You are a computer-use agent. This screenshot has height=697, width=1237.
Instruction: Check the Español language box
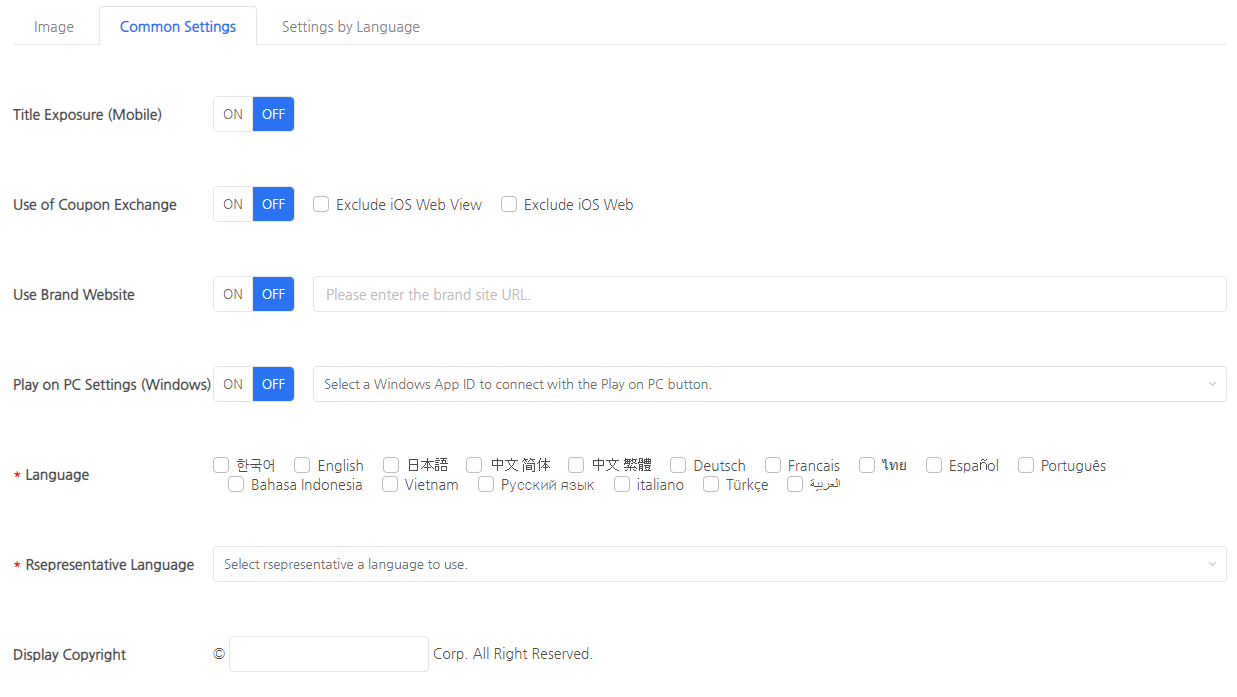pos(934,465)
